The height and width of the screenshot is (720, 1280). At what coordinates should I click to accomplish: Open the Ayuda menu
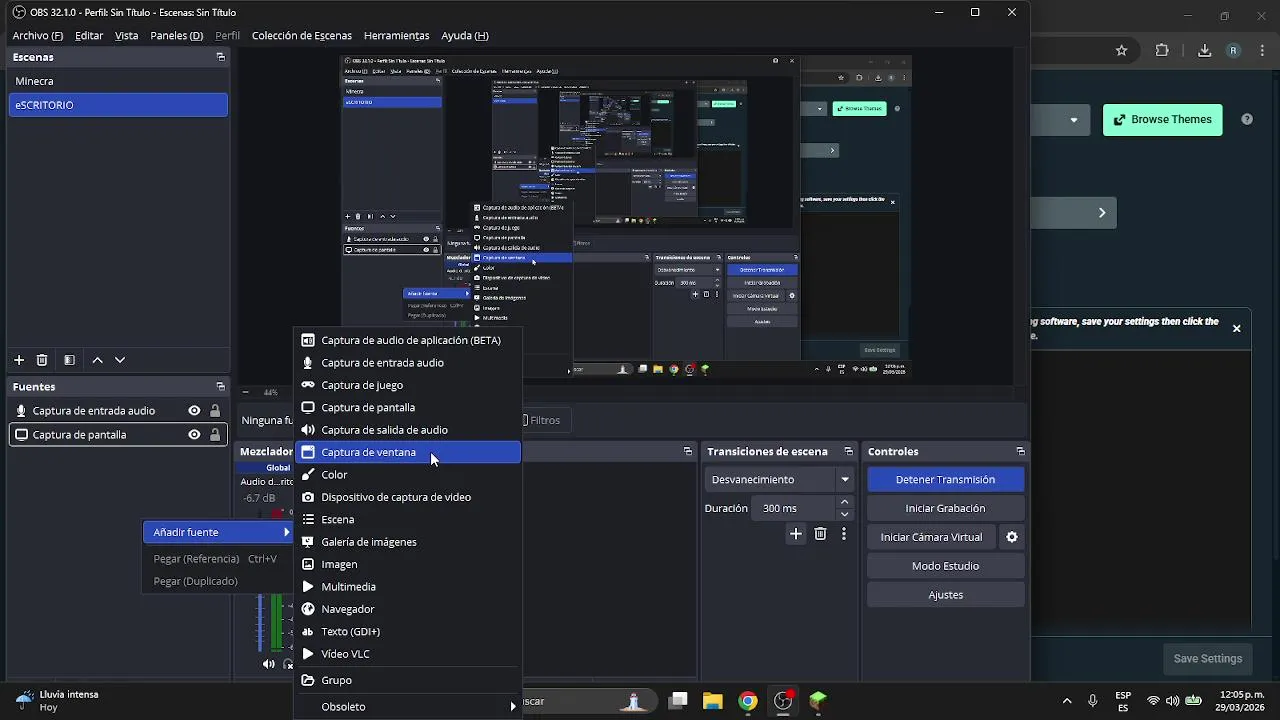tap(465, 35)
